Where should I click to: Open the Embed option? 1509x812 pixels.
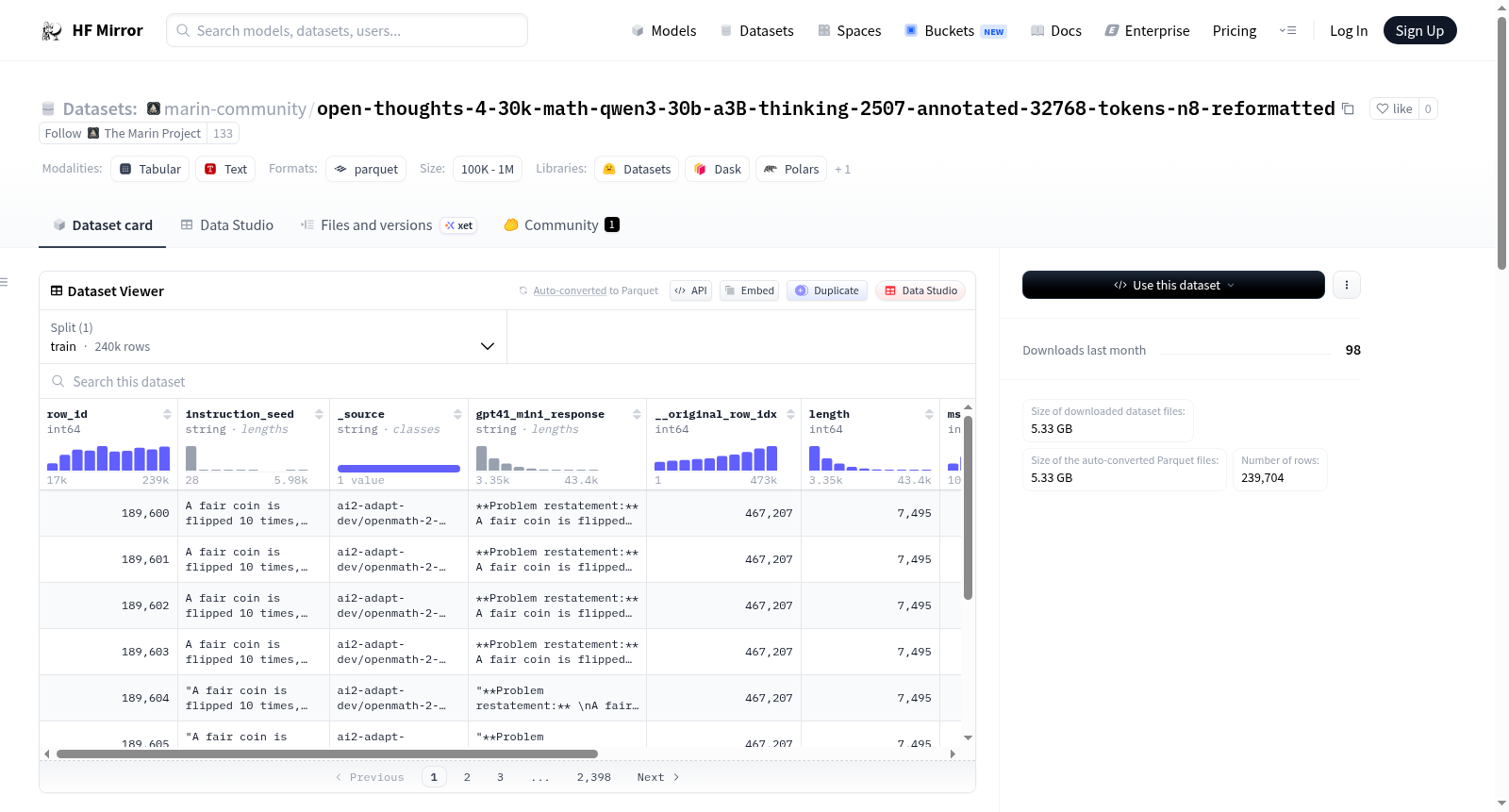[x=750, y=290]
